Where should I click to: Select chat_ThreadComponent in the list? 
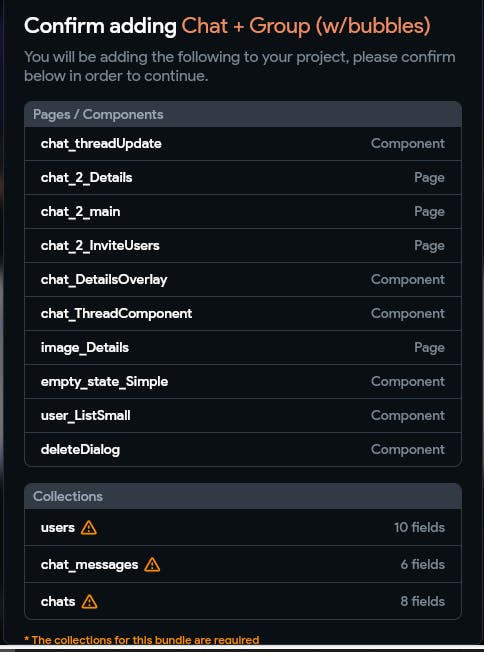243,314
